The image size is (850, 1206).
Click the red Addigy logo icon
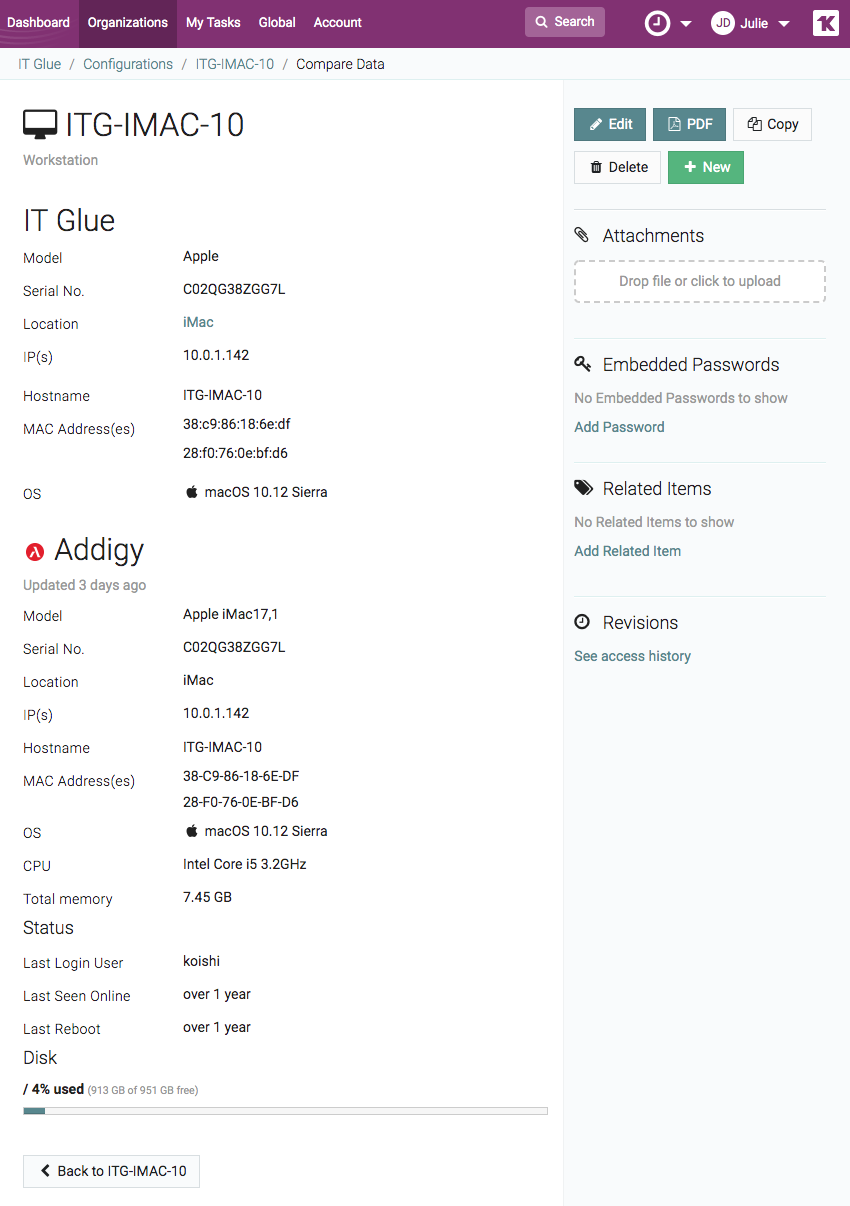point(35,551)
